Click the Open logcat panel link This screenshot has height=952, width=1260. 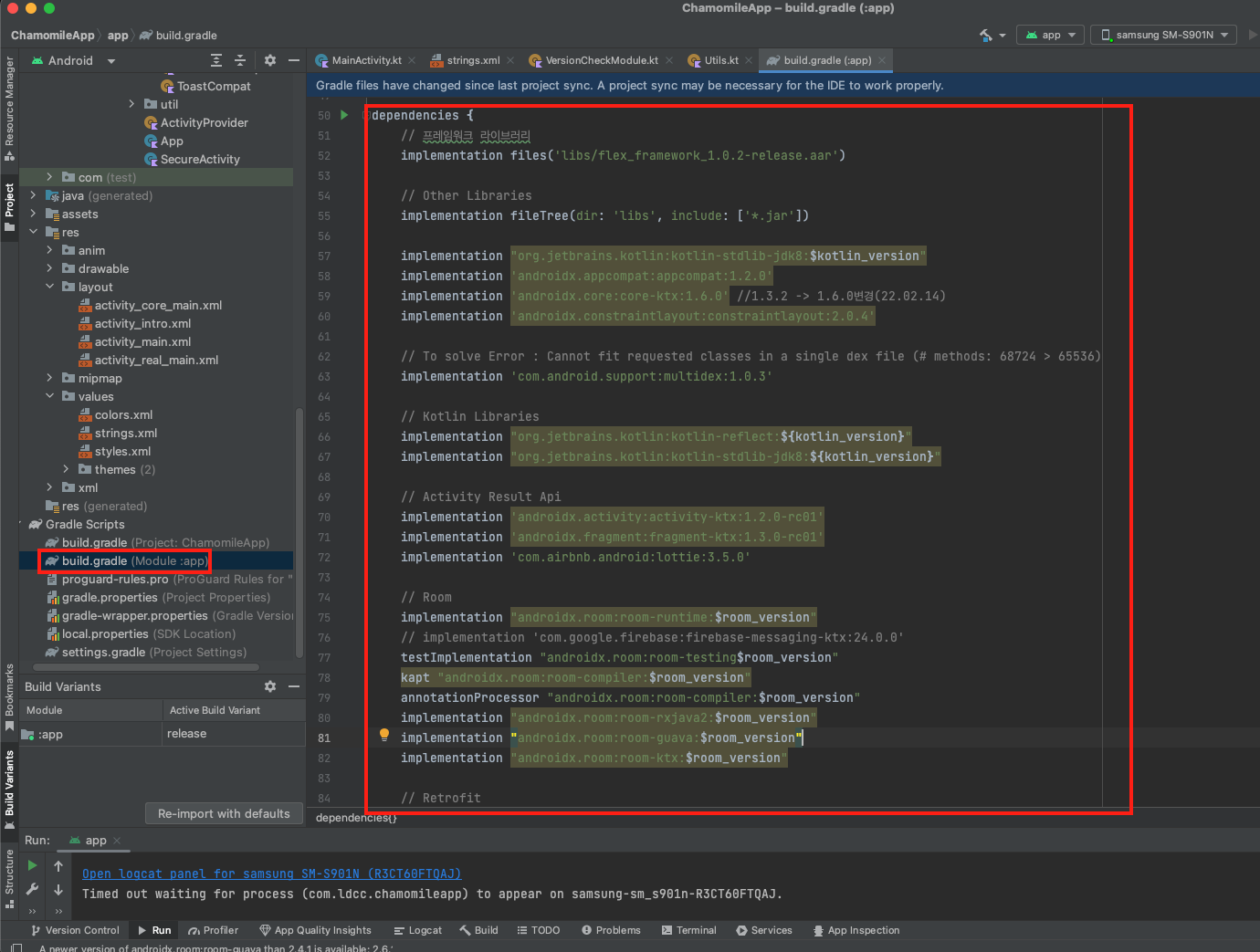[271, 874]
